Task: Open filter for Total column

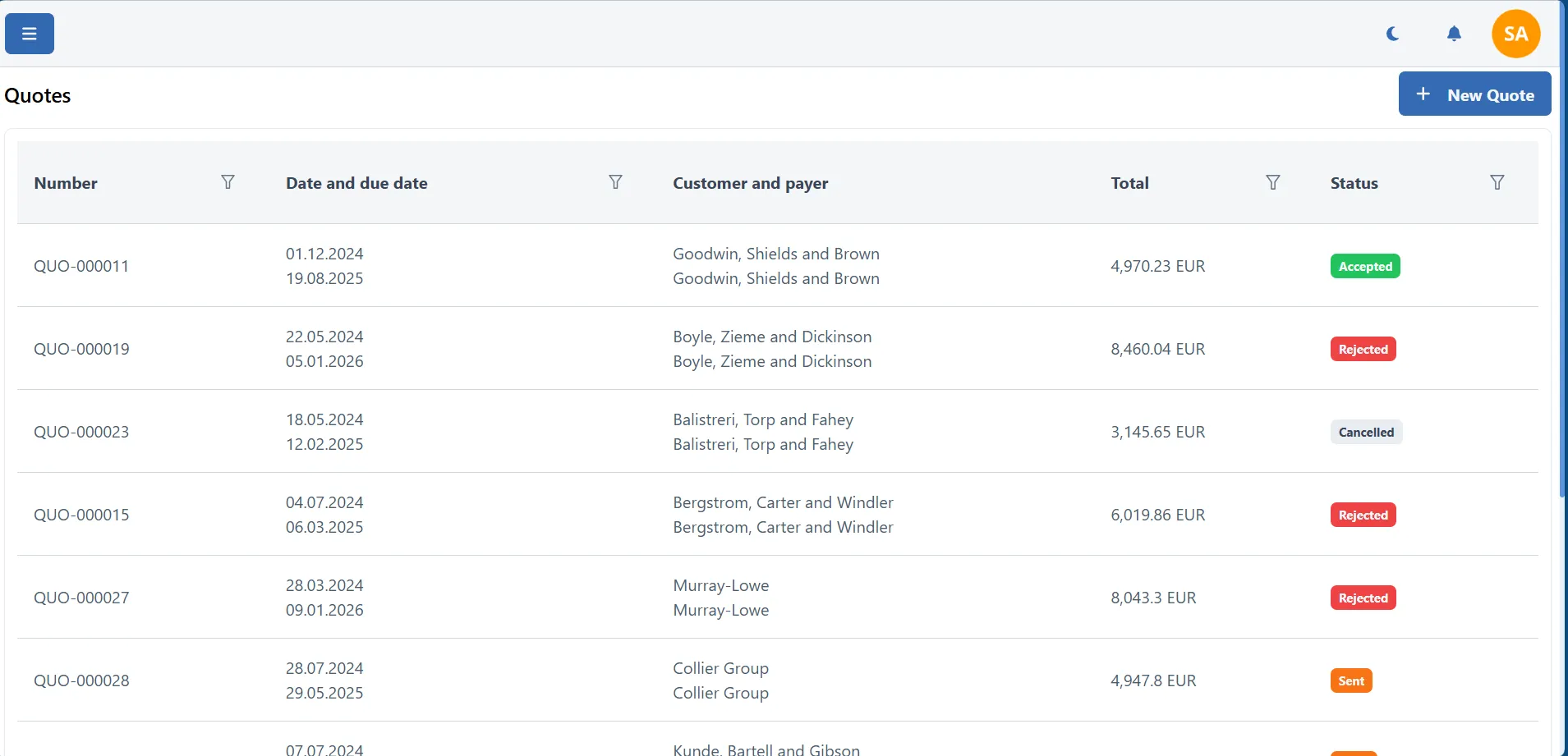Action: point(1272,182)
